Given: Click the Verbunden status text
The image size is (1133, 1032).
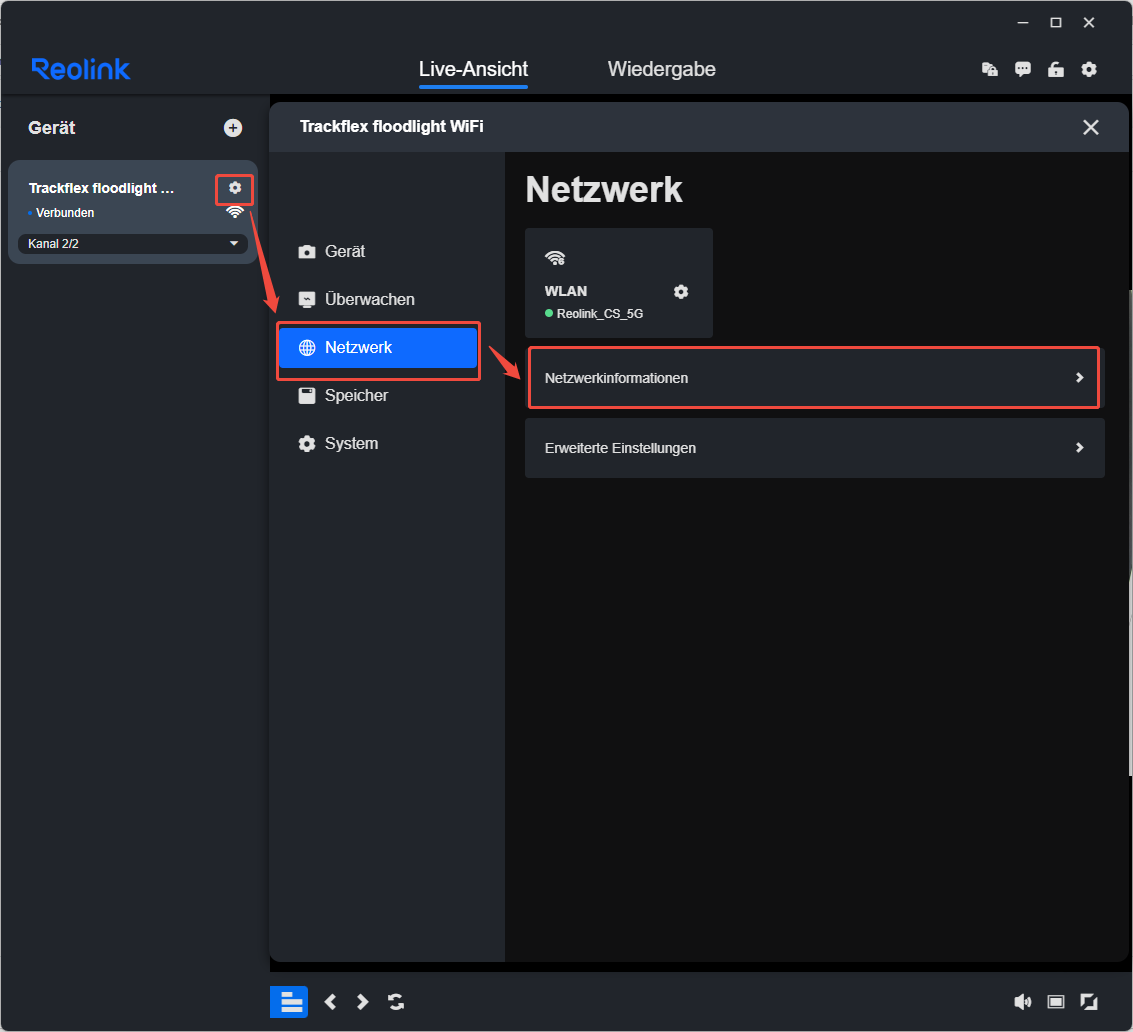Looking at the screenshot, I should (x=65, y=212).
